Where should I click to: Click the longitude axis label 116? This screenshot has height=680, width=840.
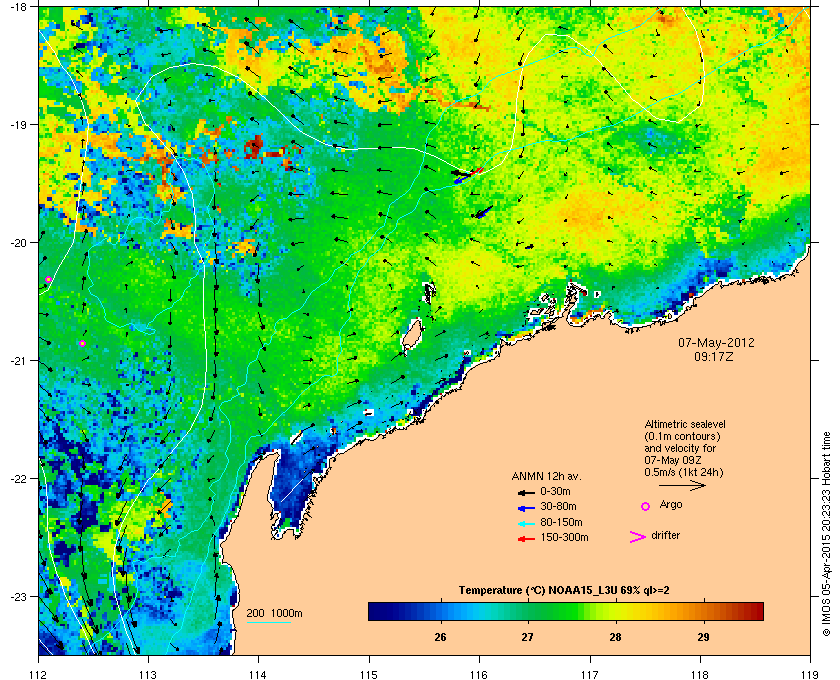pyautogui.click(x=479, y=674)
